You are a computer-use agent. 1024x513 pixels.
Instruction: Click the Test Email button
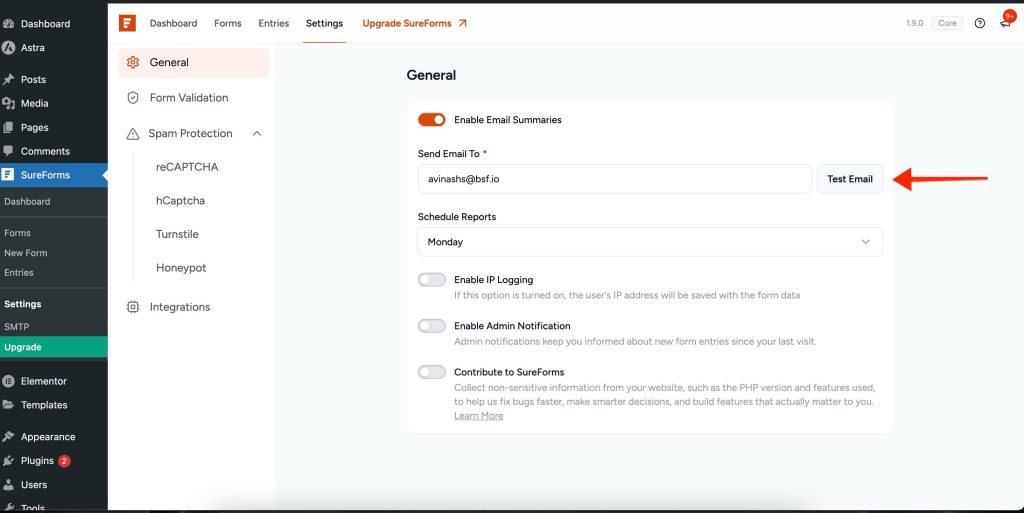coord(850,179)
